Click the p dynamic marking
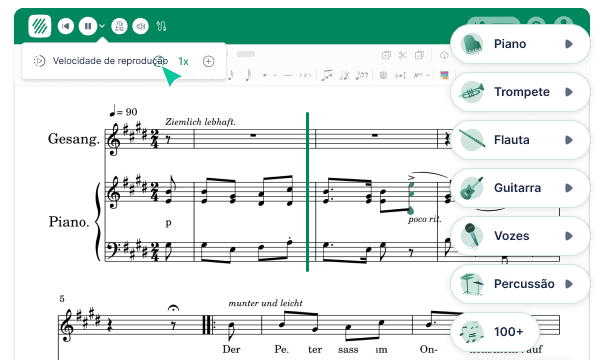600x360 pixels. click(168, 223)
